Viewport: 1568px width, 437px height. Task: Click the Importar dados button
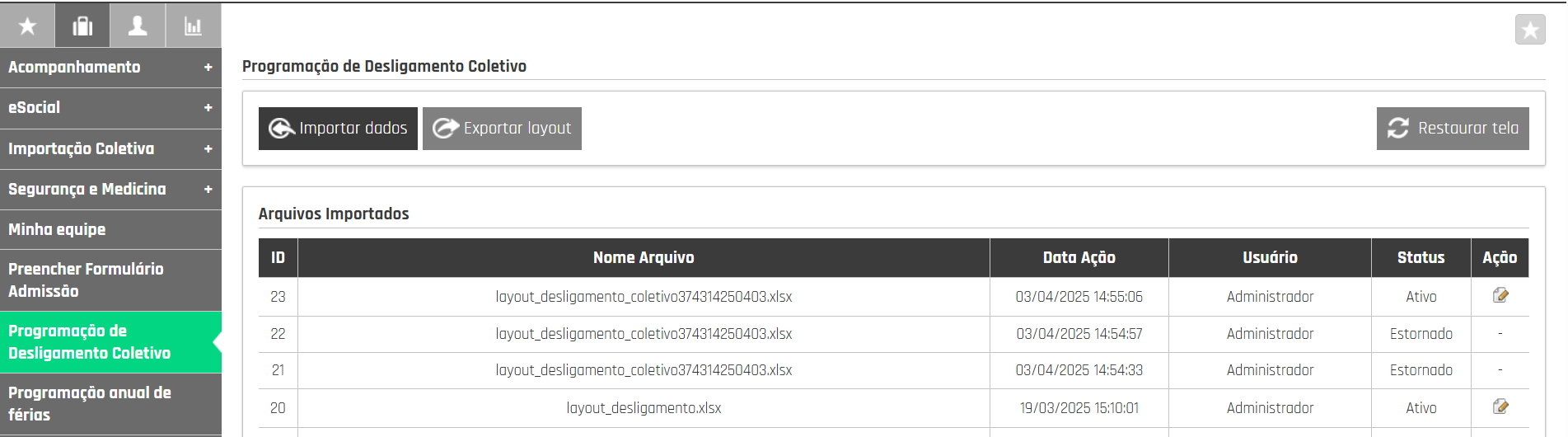pos(338,129)
